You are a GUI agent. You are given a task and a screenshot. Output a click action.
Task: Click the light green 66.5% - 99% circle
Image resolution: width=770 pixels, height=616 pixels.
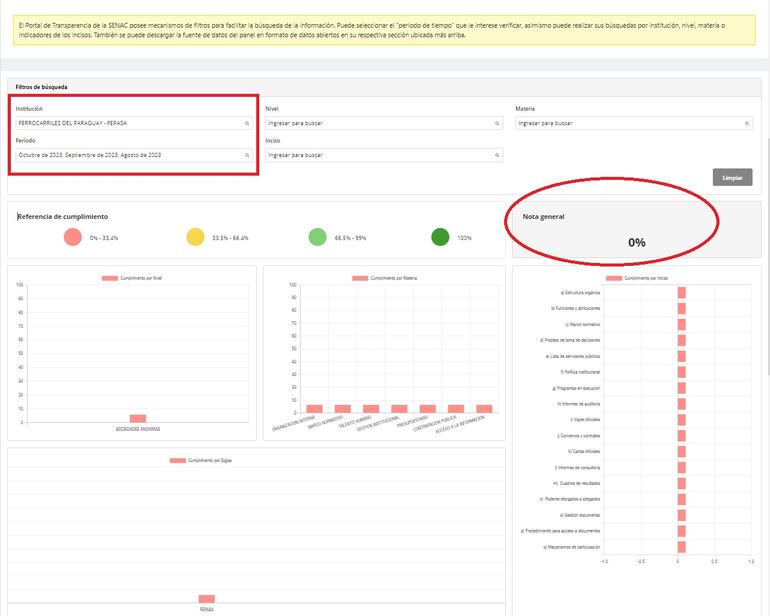(317, 237)
